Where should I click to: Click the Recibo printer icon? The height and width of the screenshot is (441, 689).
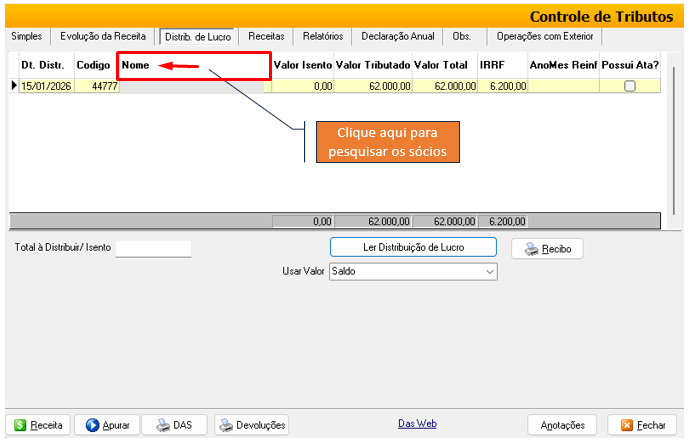(532, 249)
